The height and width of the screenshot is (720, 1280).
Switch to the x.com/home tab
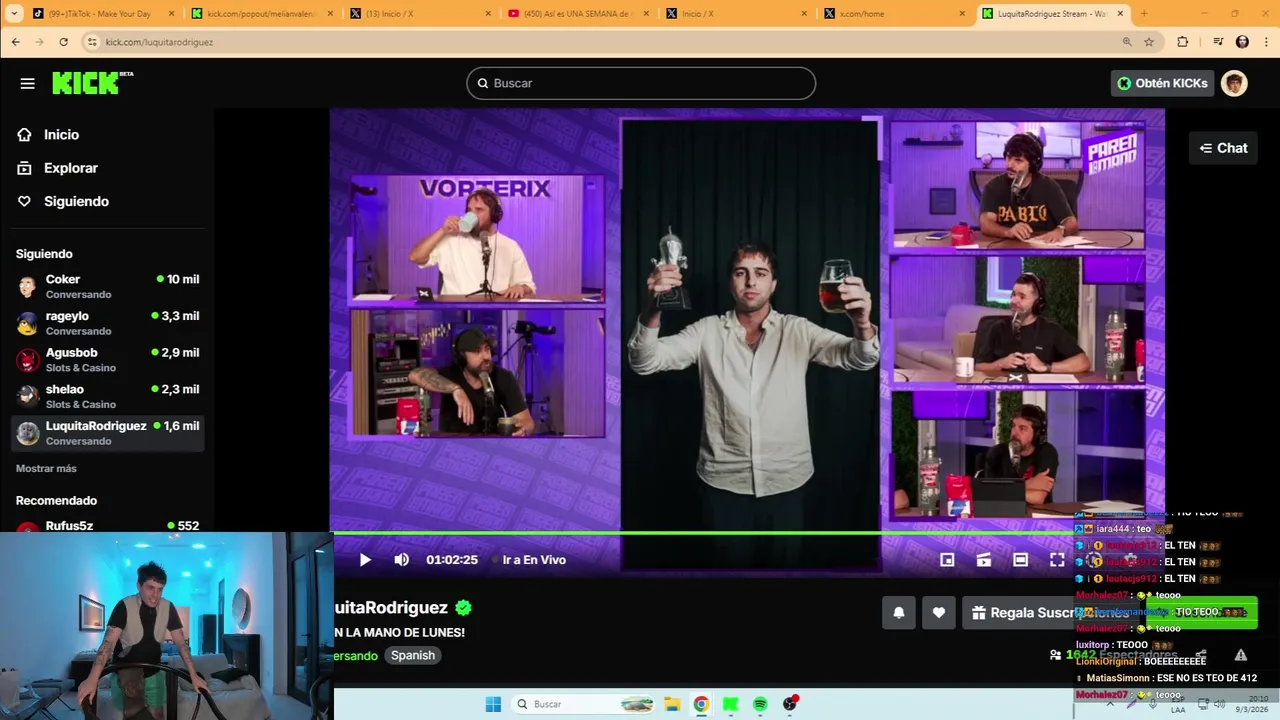(892, 13)
